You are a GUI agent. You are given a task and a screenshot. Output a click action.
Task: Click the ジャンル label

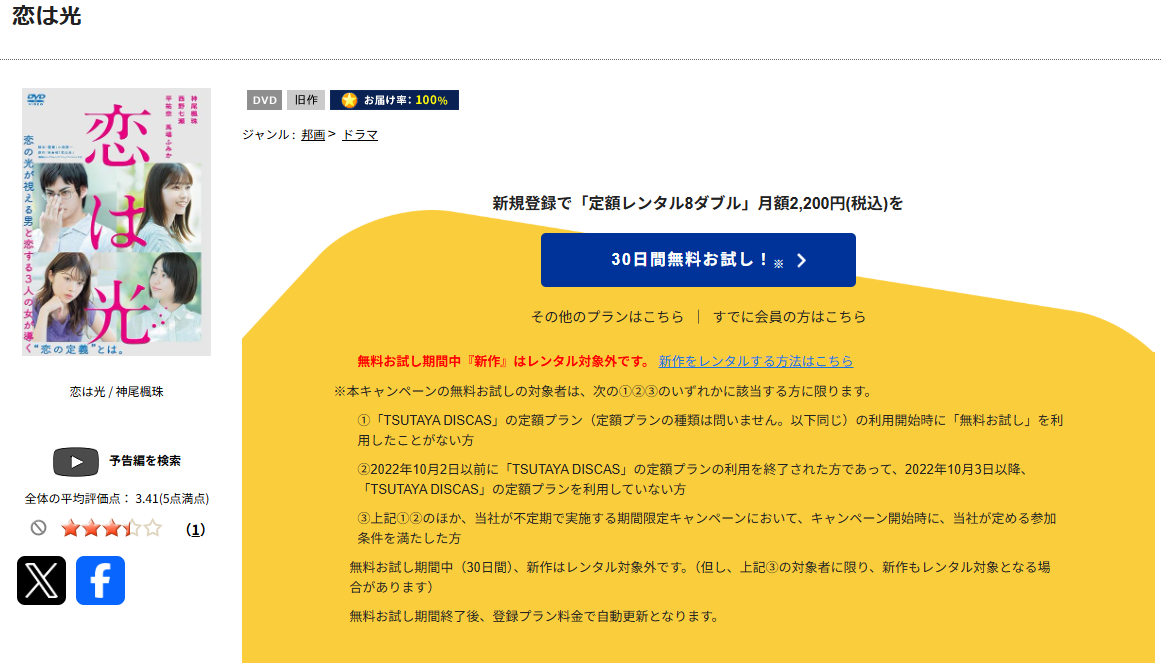pos(269,135)
